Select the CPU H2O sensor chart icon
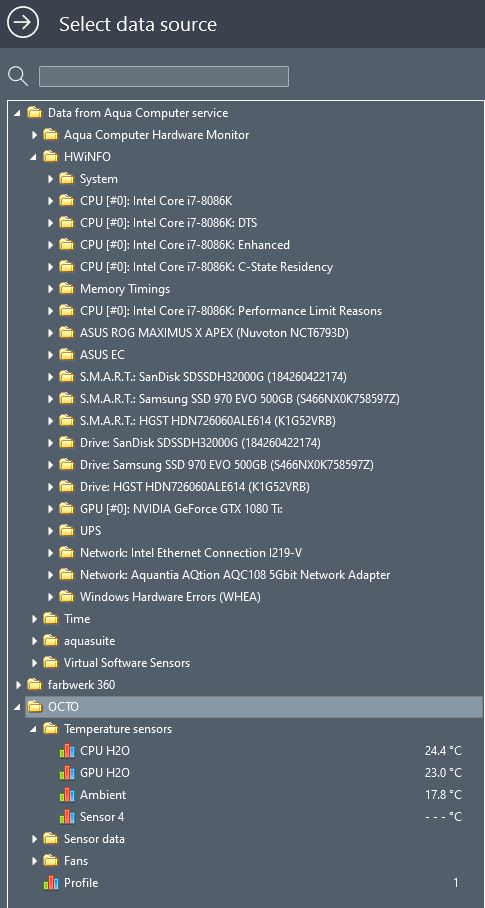The width and height of the screenshot is (485, 908). coord(67,751)
